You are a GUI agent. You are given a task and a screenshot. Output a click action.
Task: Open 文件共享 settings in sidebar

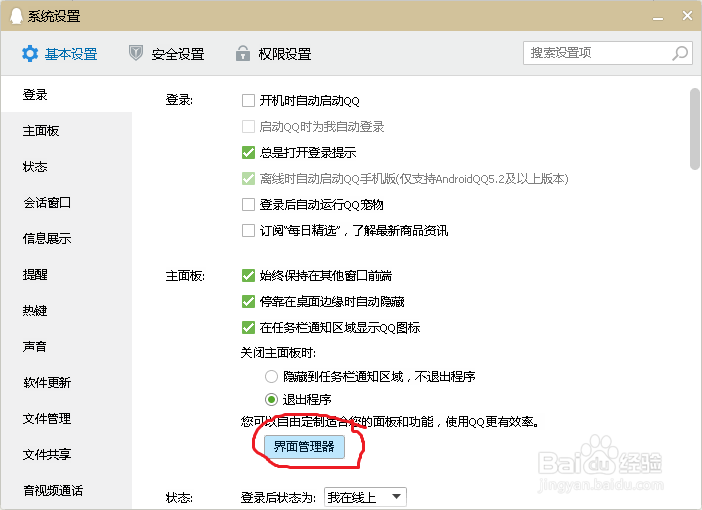(67, 454)
